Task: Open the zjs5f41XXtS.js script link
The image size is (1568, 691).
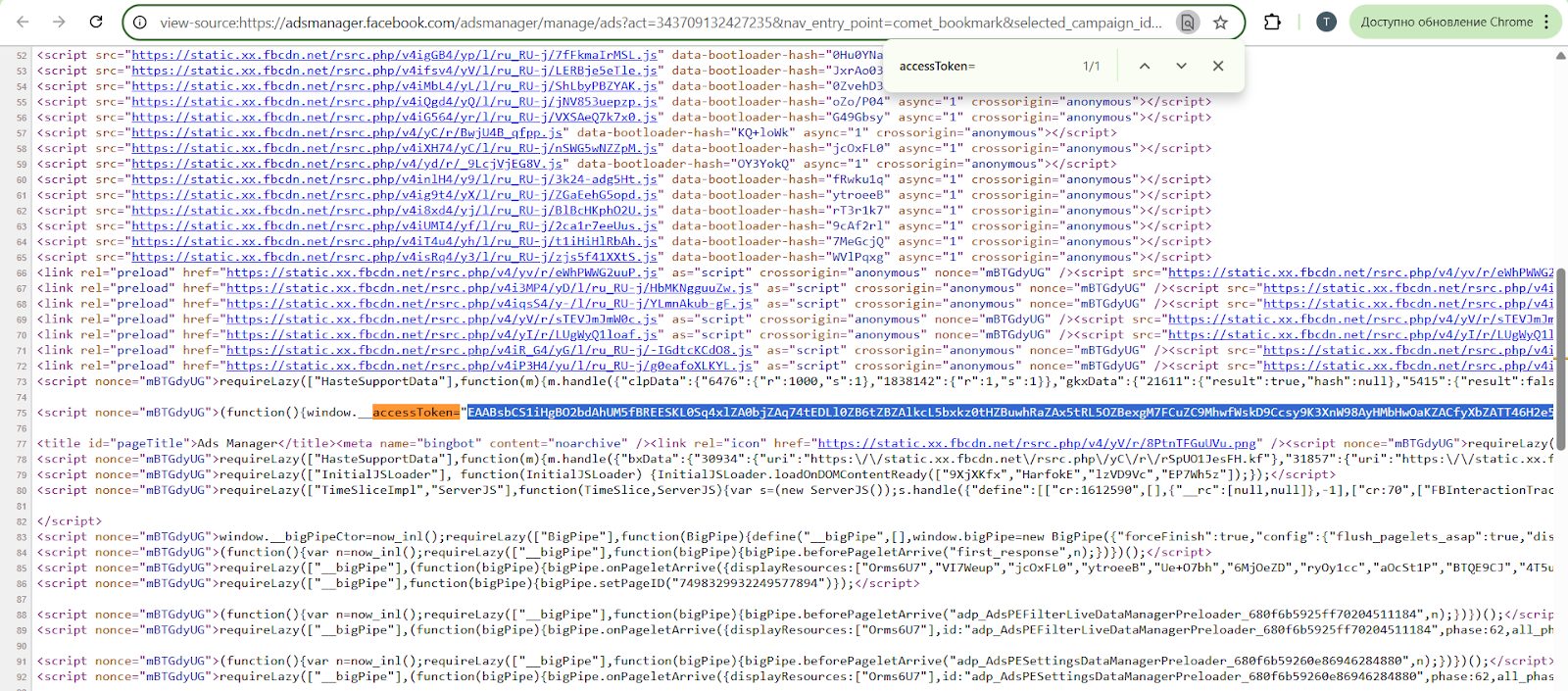Action: click(394, 257)
